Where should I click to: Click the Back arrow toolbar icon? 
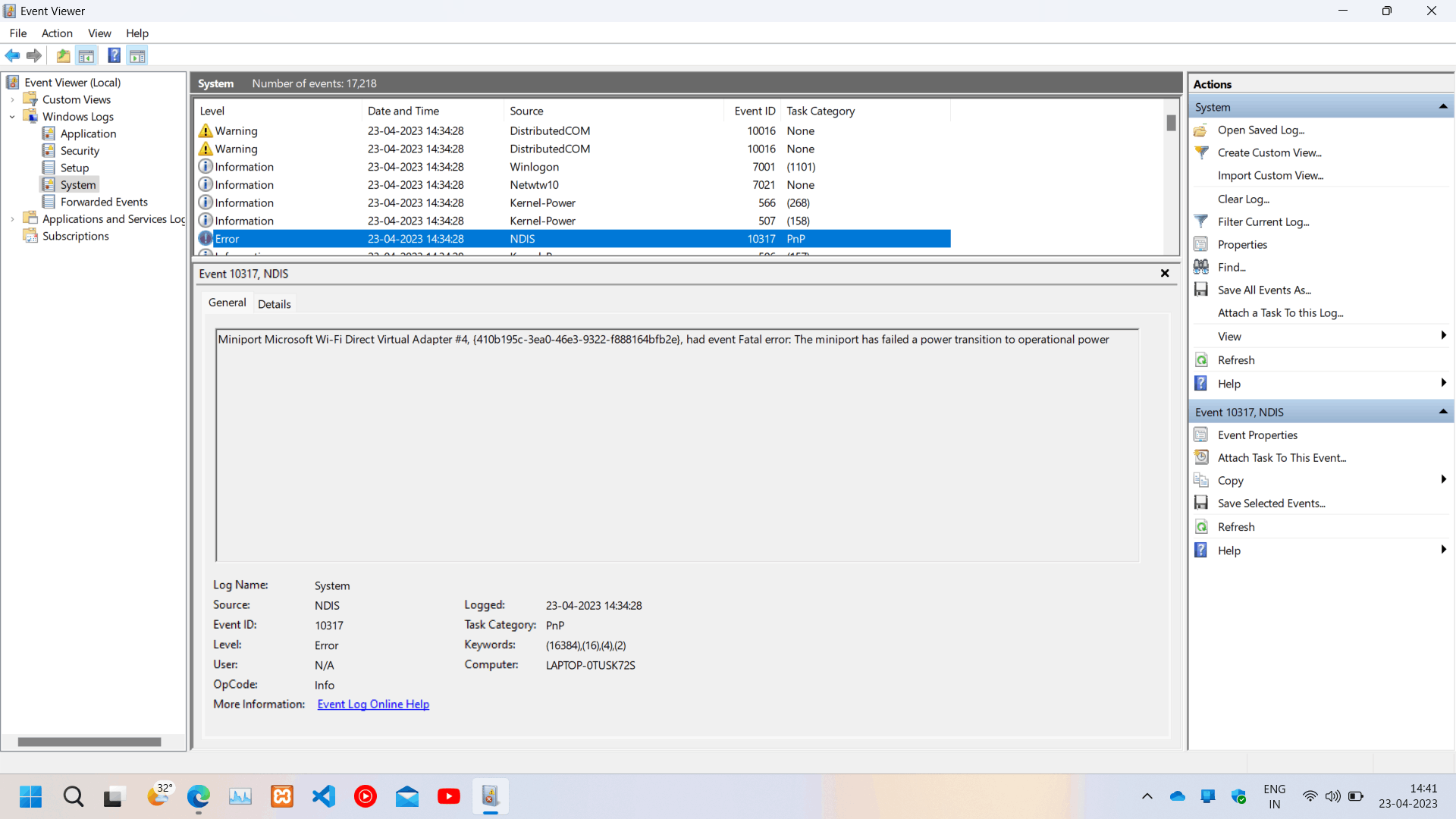click(13, 55)
